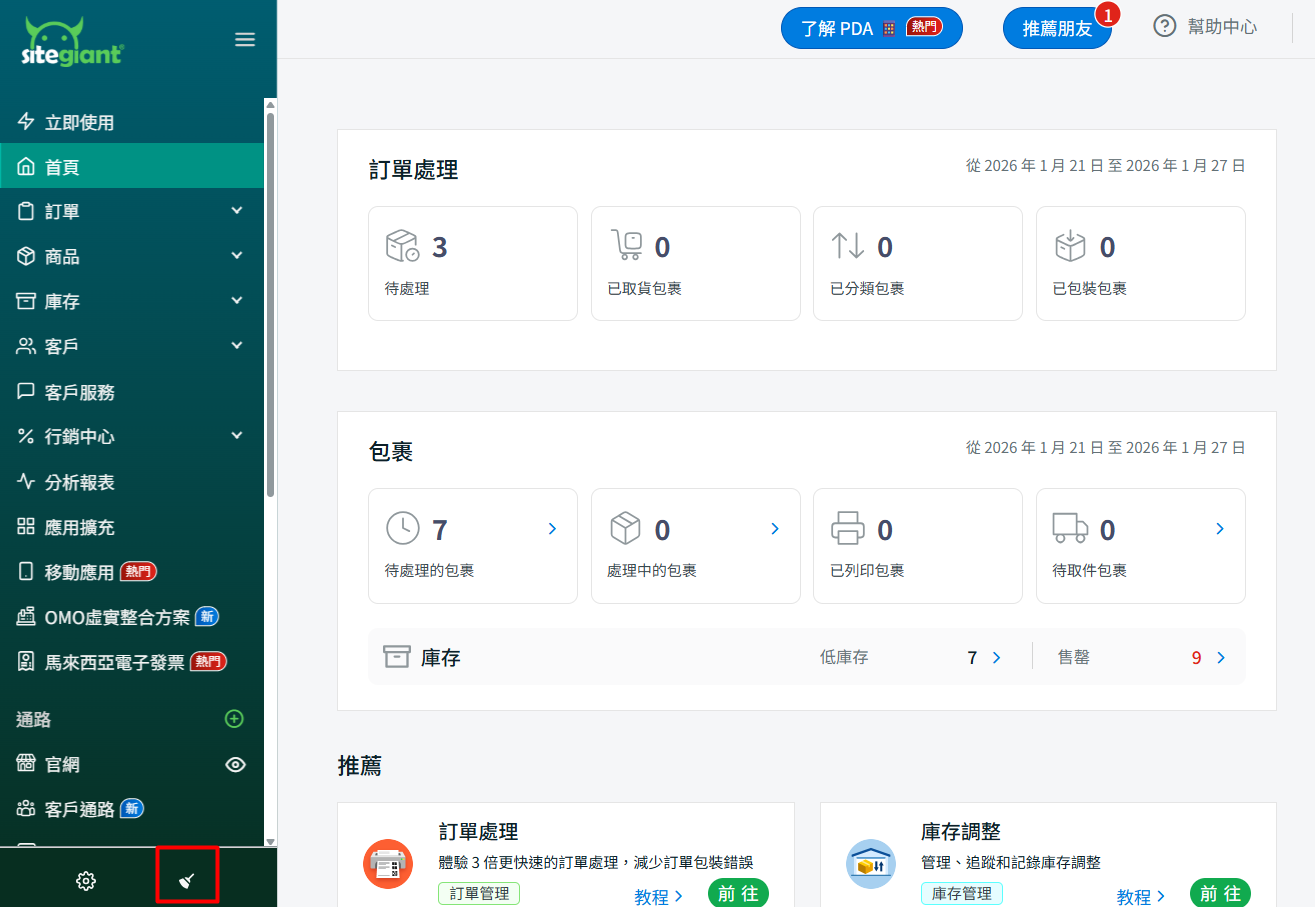This screenshot has width=1315, height=907.
Task: Click the 庫存調整 warehouse icon in recommendations
Action: pos(870,864)
